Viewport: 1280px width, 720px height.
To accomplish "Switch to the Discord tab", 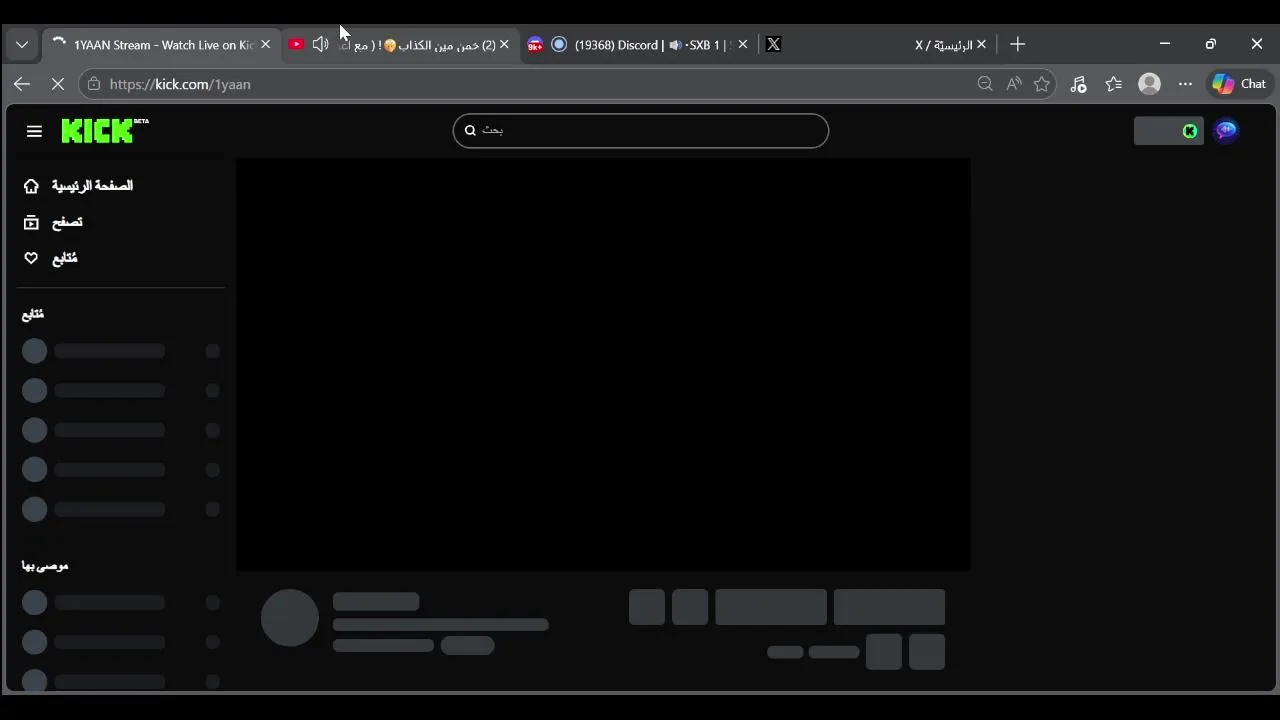I will click(638, 45).
